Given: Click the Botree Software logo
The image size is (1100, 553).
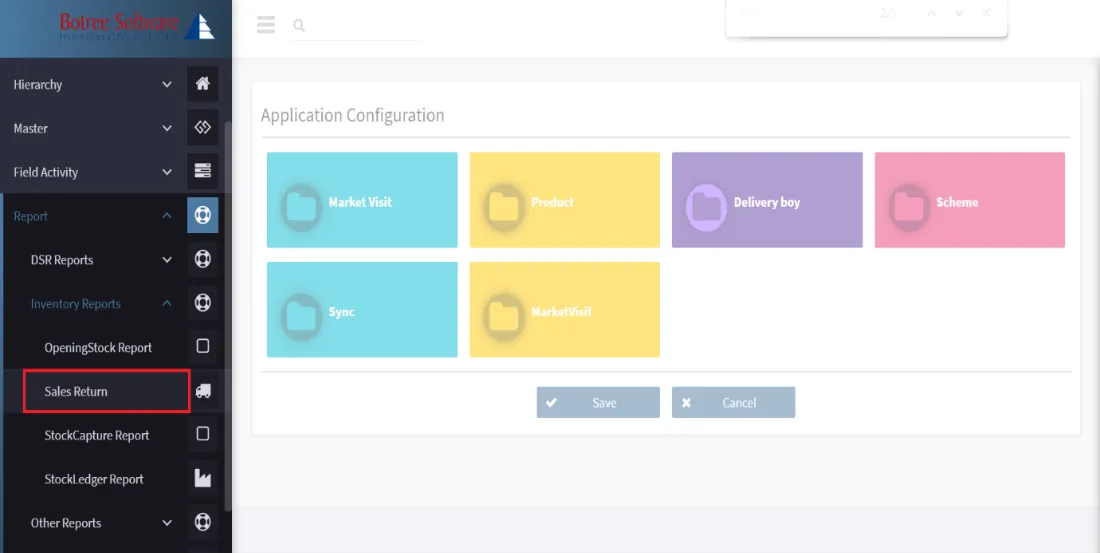Looking at the screenshot, I should pos(137,27).
